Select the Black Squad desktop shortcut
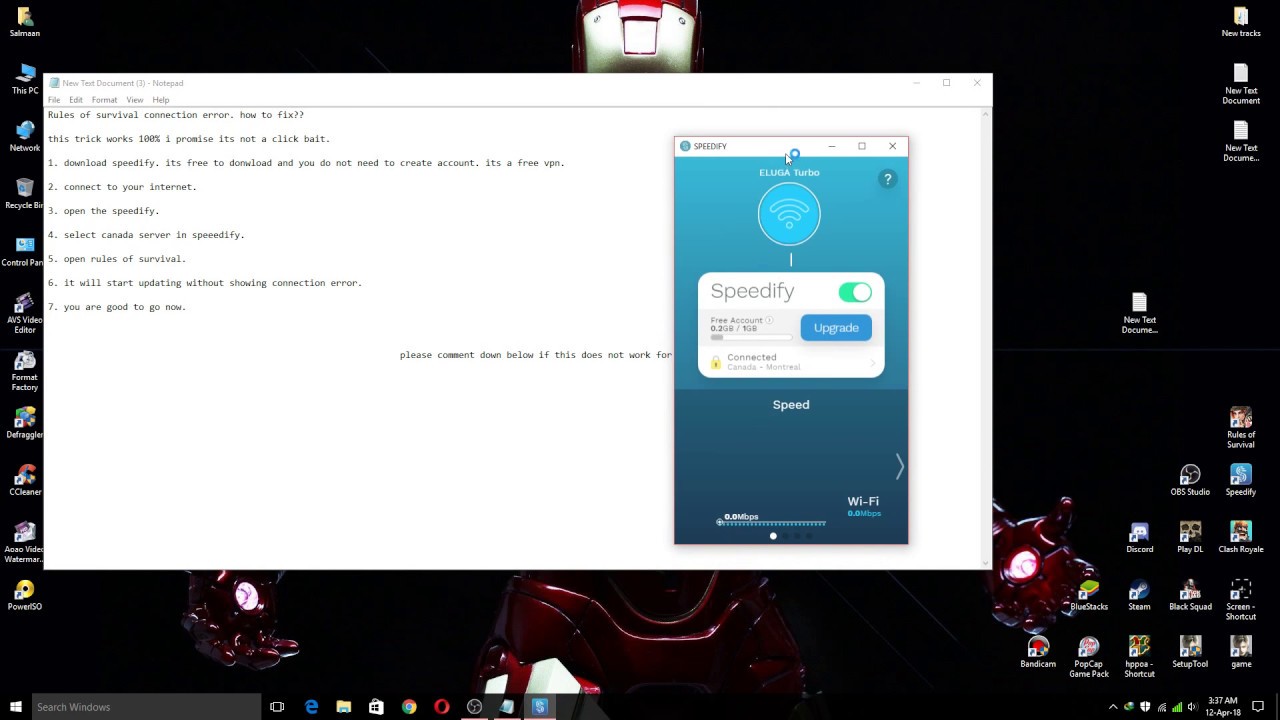 pyautogui.click(x=1190, y=596)
